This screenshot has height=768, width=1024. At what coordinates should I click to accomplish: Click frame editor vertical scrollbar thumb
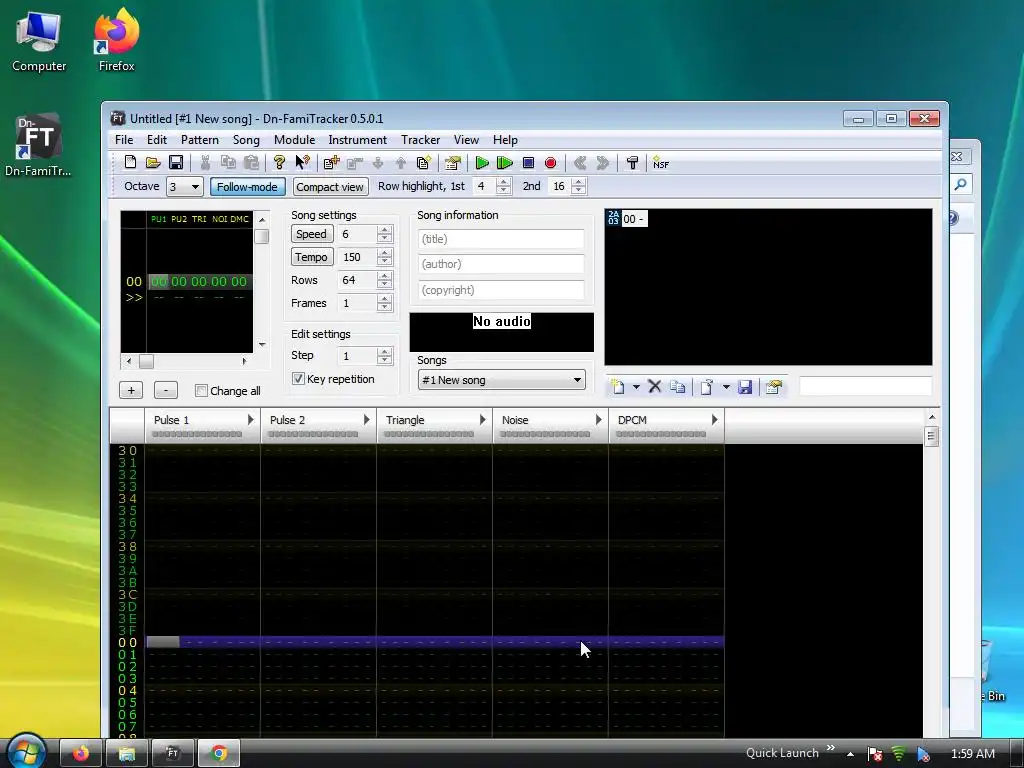[x=262, y=236]
